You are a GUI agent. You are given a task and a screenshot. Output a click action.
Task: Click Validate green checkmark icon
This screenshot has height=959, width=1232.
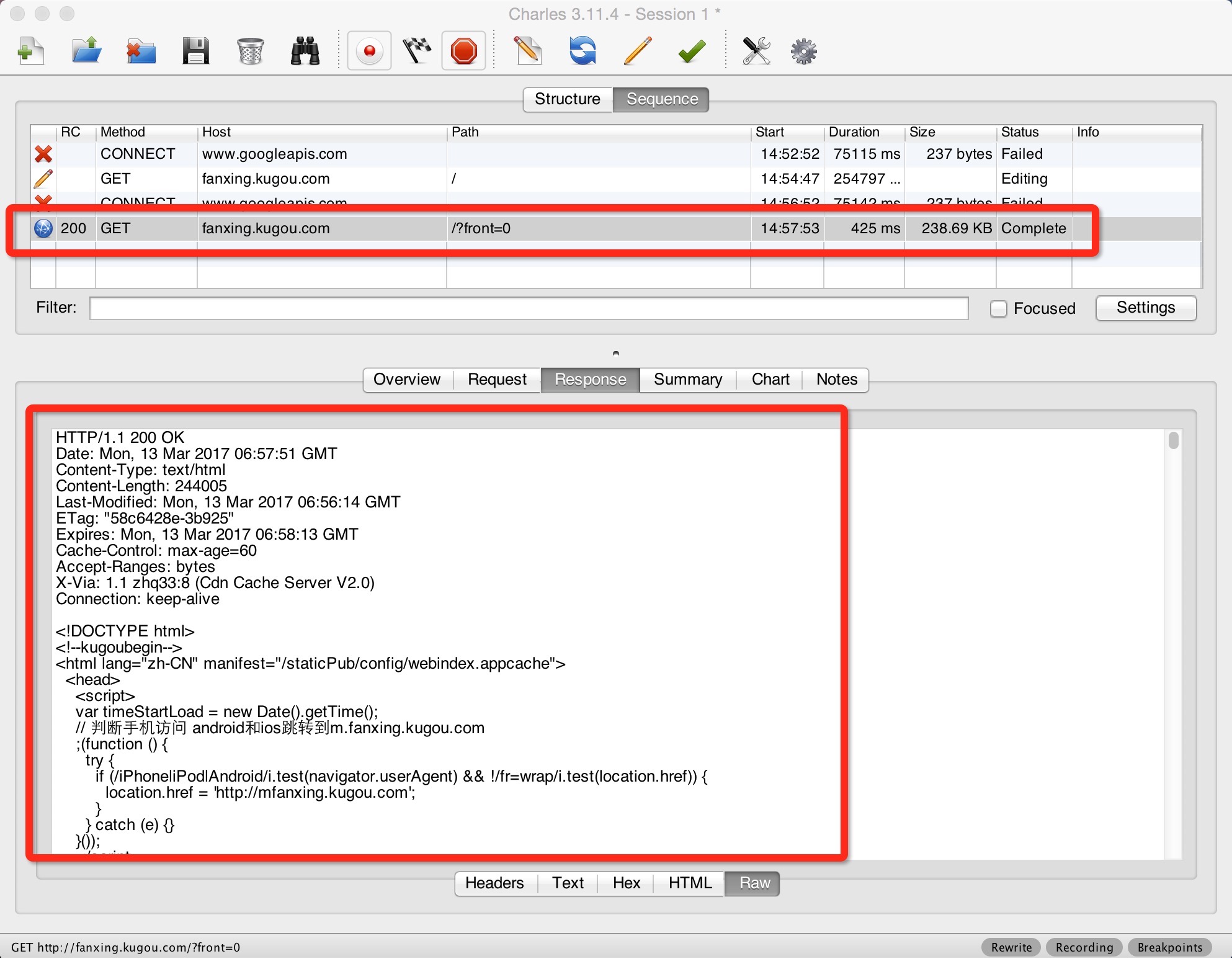point(691,51)
